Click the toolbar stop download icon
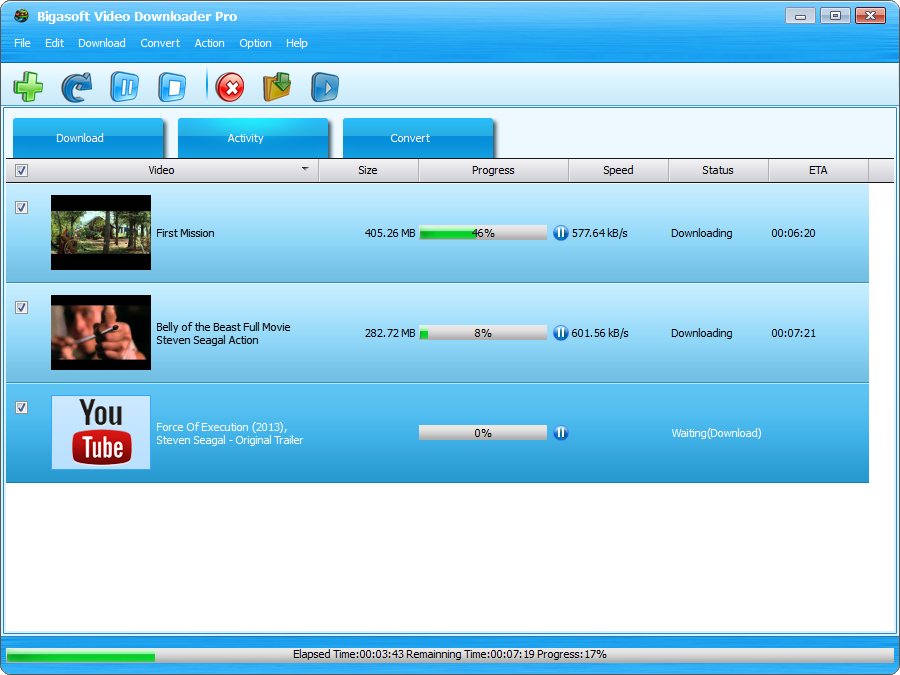 (172, 87)
